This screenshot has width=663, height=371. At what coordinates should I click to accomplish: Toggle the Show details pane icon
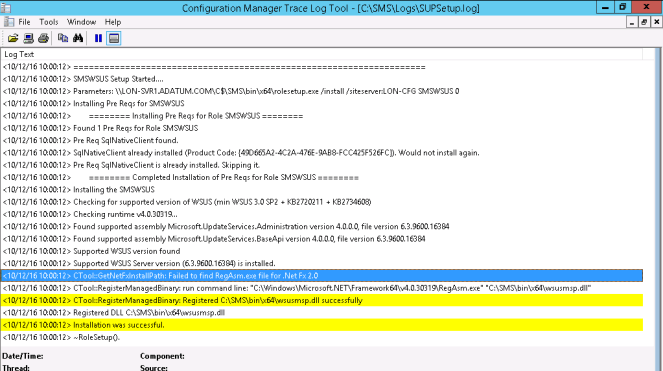pyautogui.click(x=114, y=38)
